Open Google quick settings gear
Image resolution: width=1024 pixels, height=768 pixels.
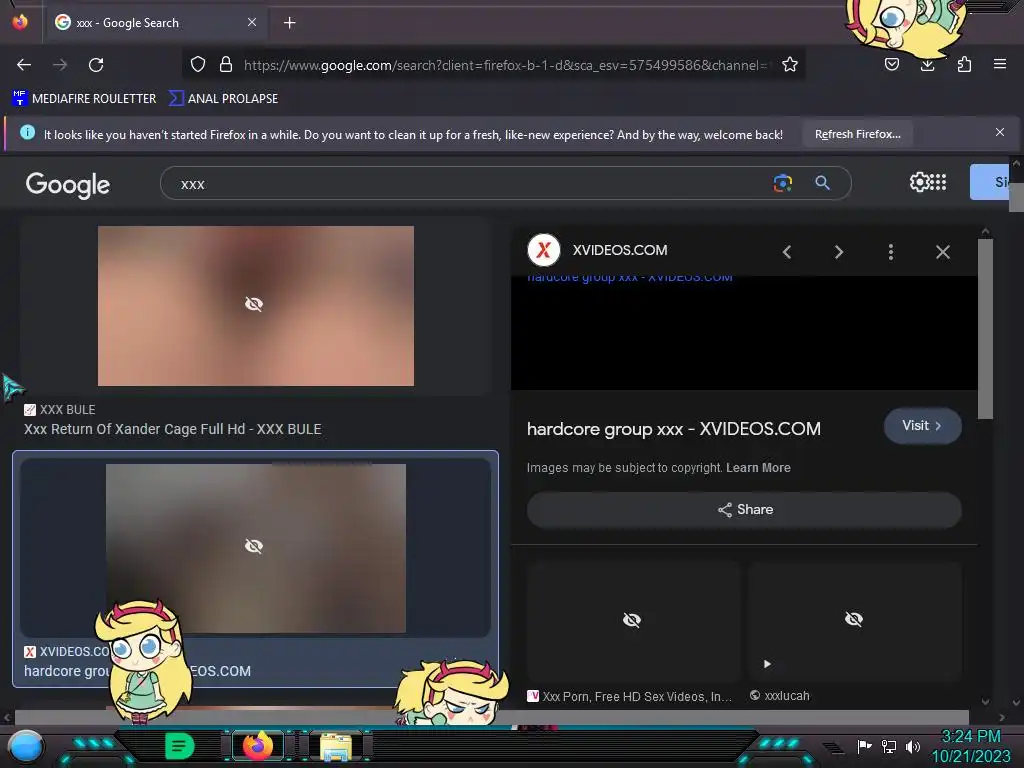coord(920,182)
